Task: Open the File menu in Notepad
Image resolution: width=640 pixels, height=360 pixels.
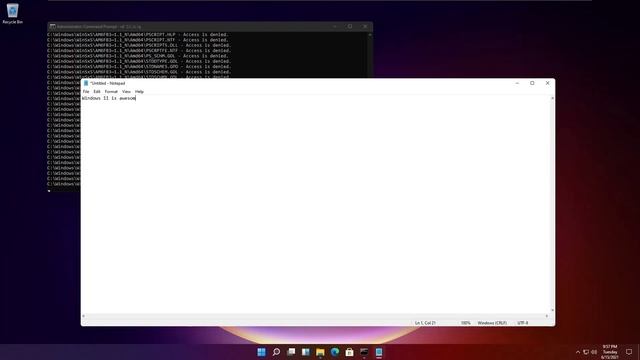Action: 86,91
